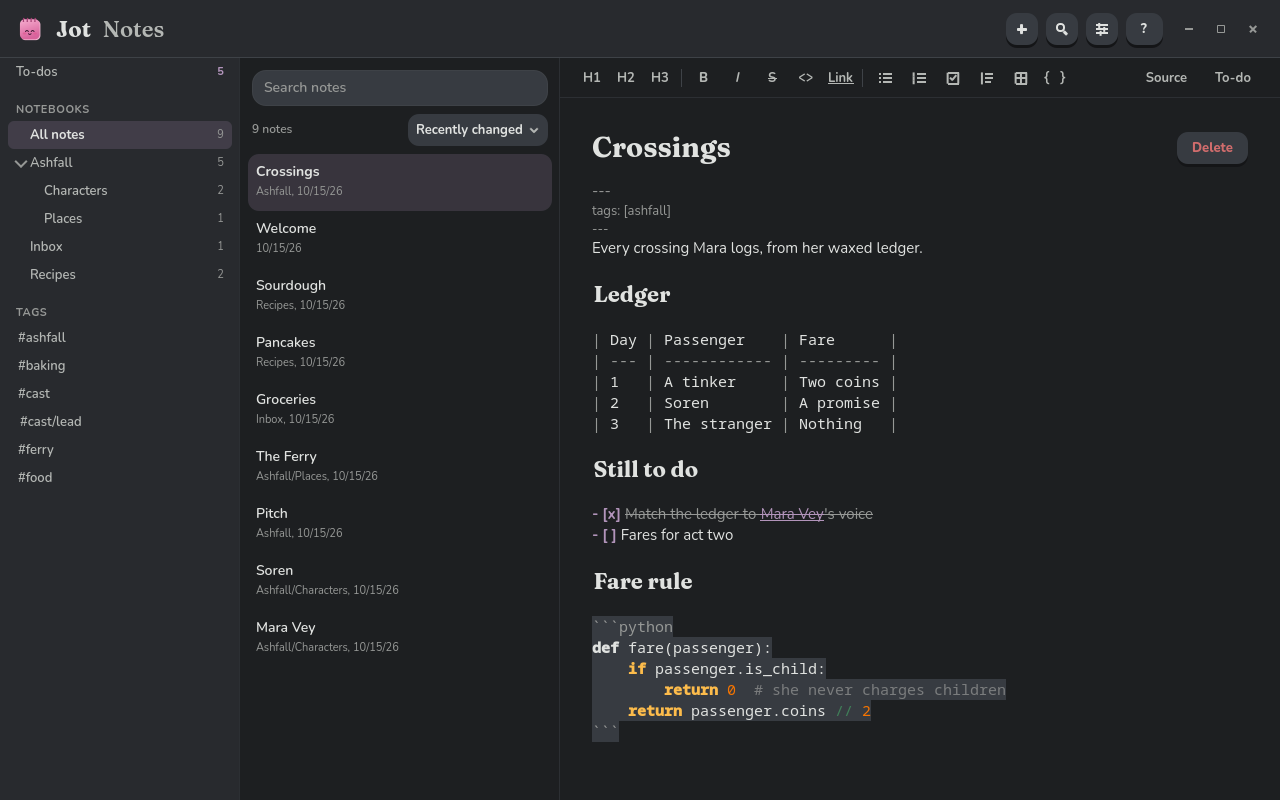
Task: Follow the Mara Vey link in the note
Action: point(792,514)
